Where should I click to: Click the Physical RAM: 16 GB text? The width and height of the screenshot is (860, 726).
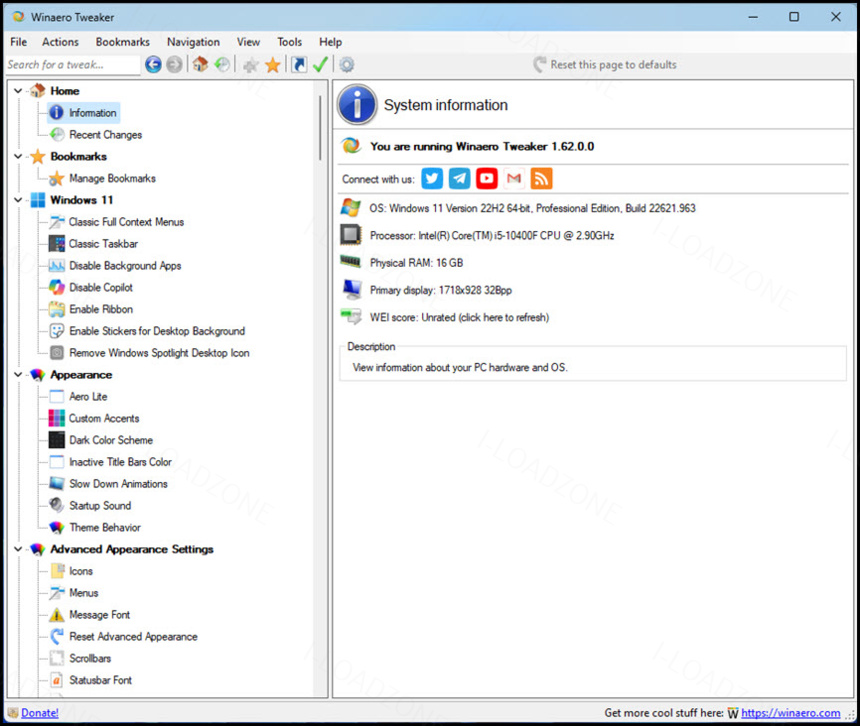[x=416, y=263]
